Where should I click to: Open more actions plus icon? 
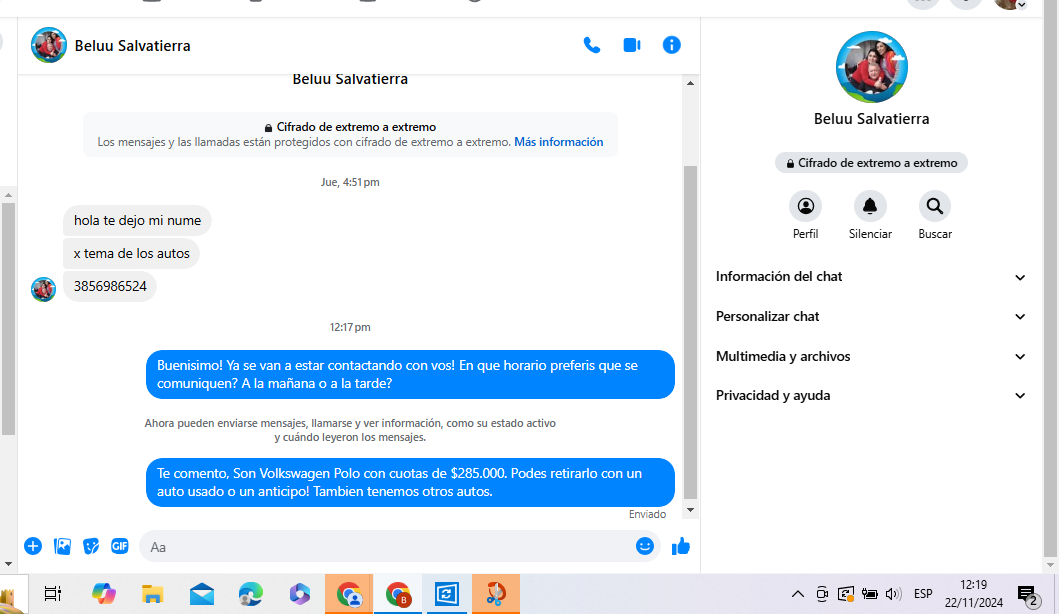pos(33,546)
